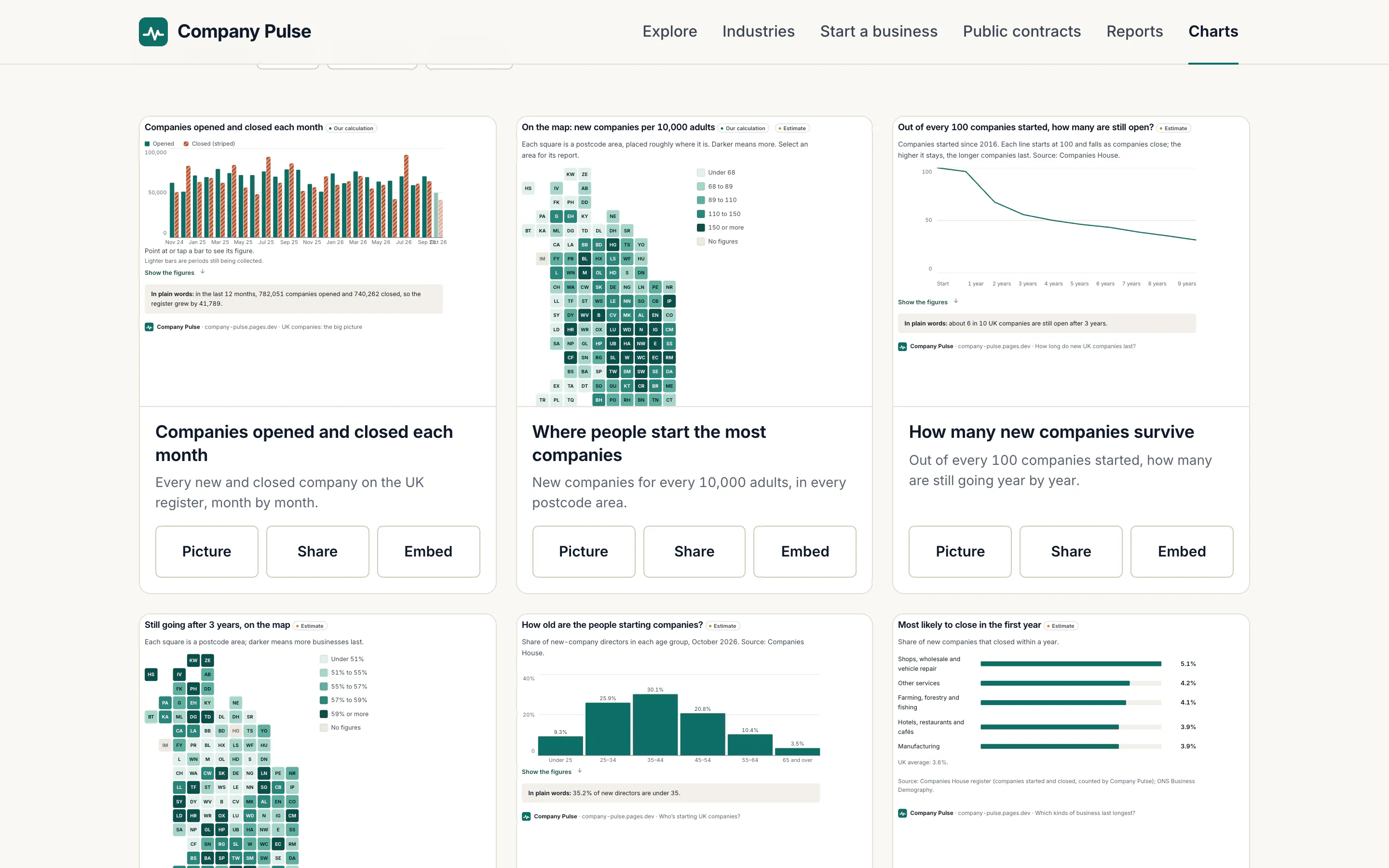Select the Charts tab
Viewport: 1389px width, 868px height.
[1213, 31]
